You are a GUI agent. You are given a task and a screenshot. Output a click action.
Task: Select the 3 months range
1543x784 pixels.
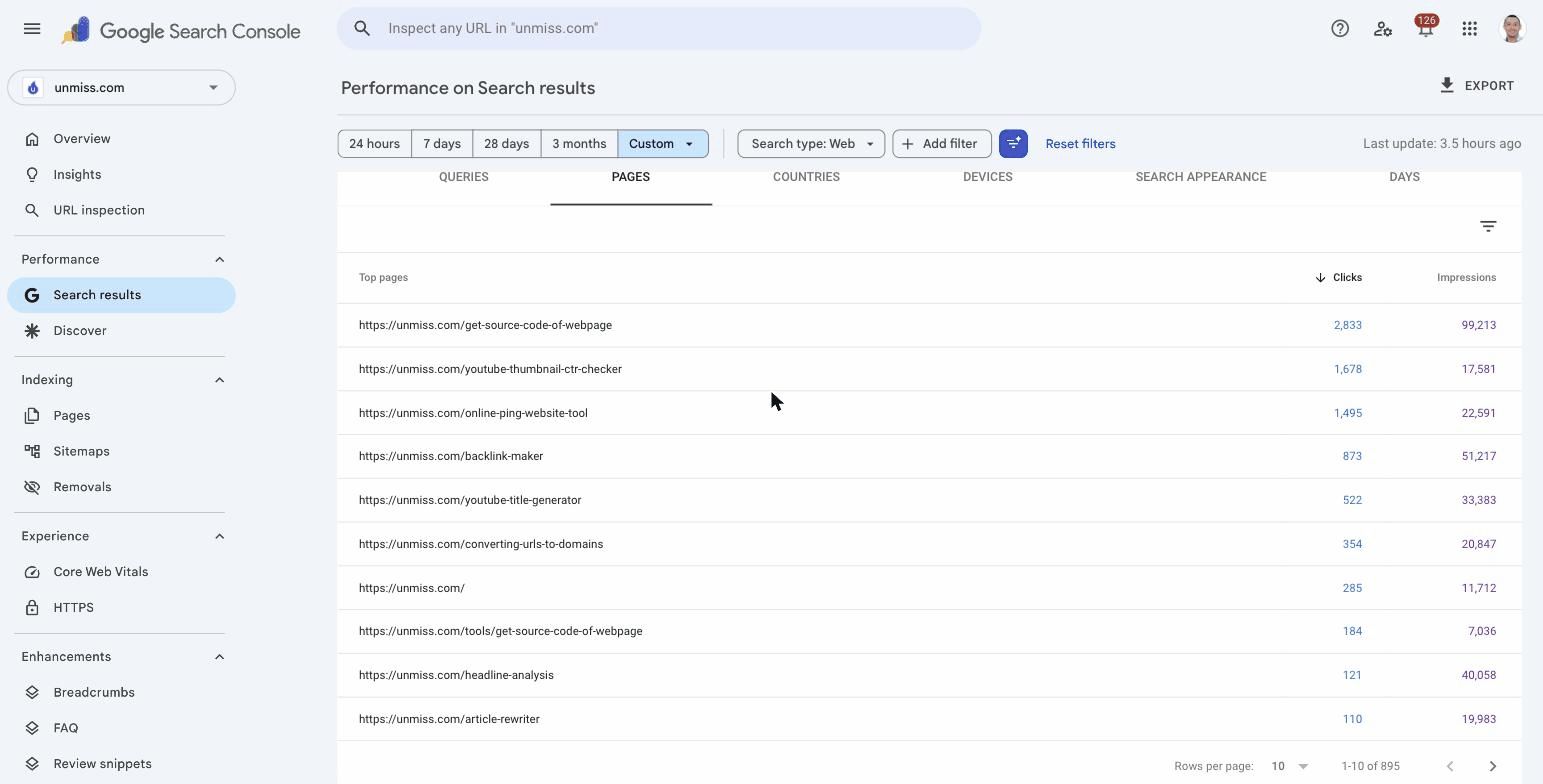pos(579,144)
